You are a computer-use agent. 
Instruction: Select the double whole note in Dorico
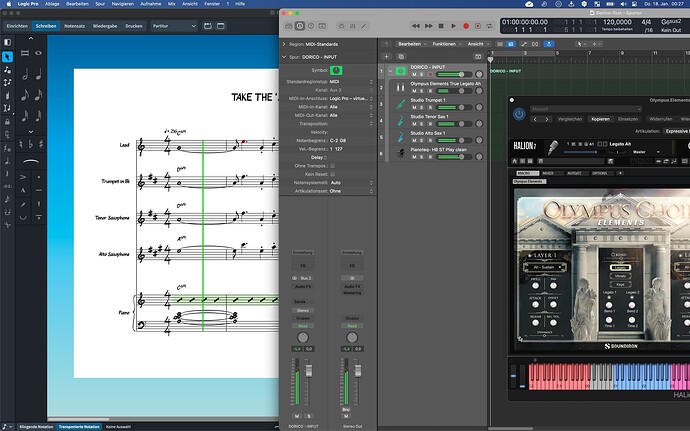point(25,53)
